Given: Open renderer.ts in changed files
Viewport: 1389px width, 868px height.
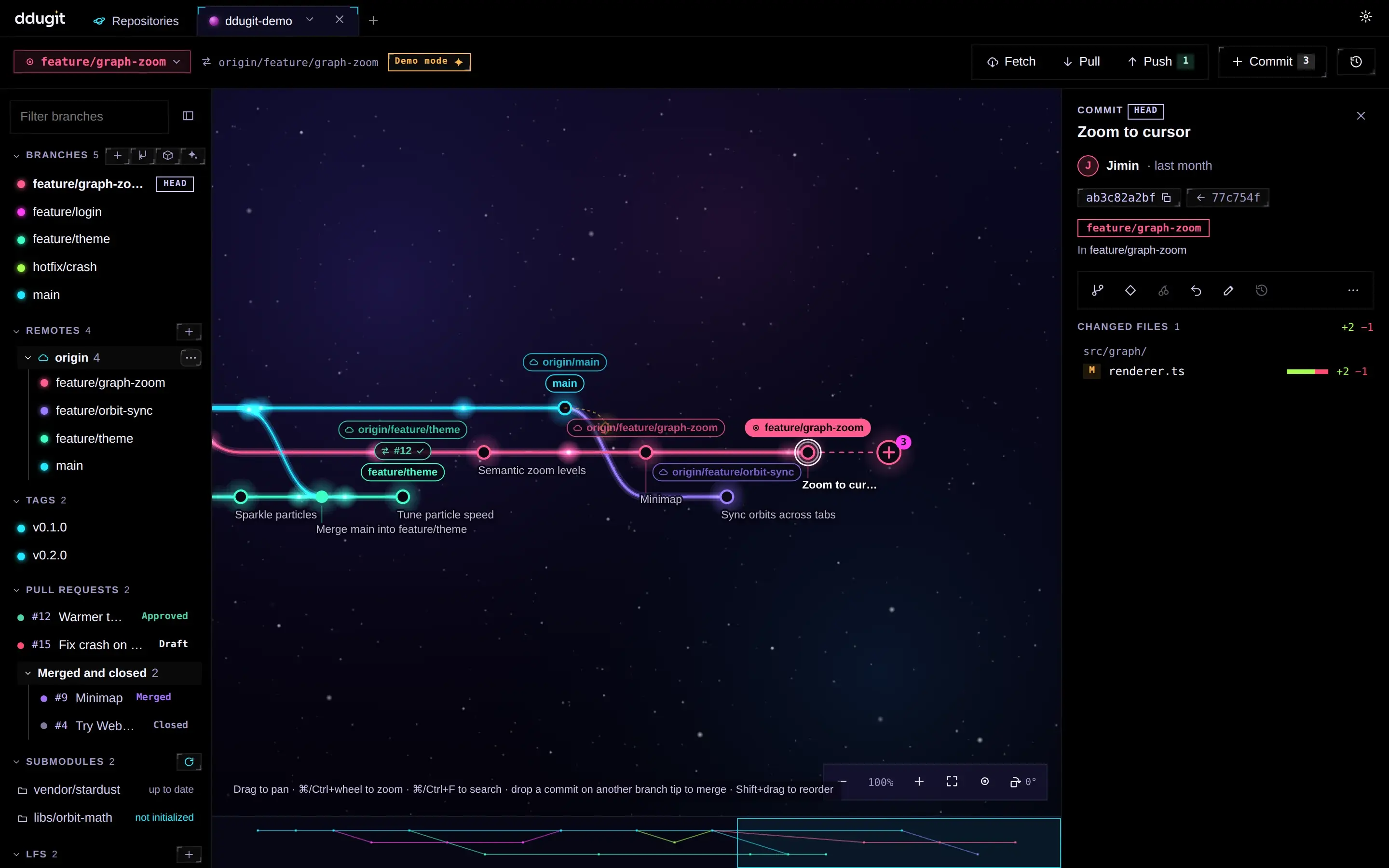Looking at the screenshot, I should (1225, 371).
